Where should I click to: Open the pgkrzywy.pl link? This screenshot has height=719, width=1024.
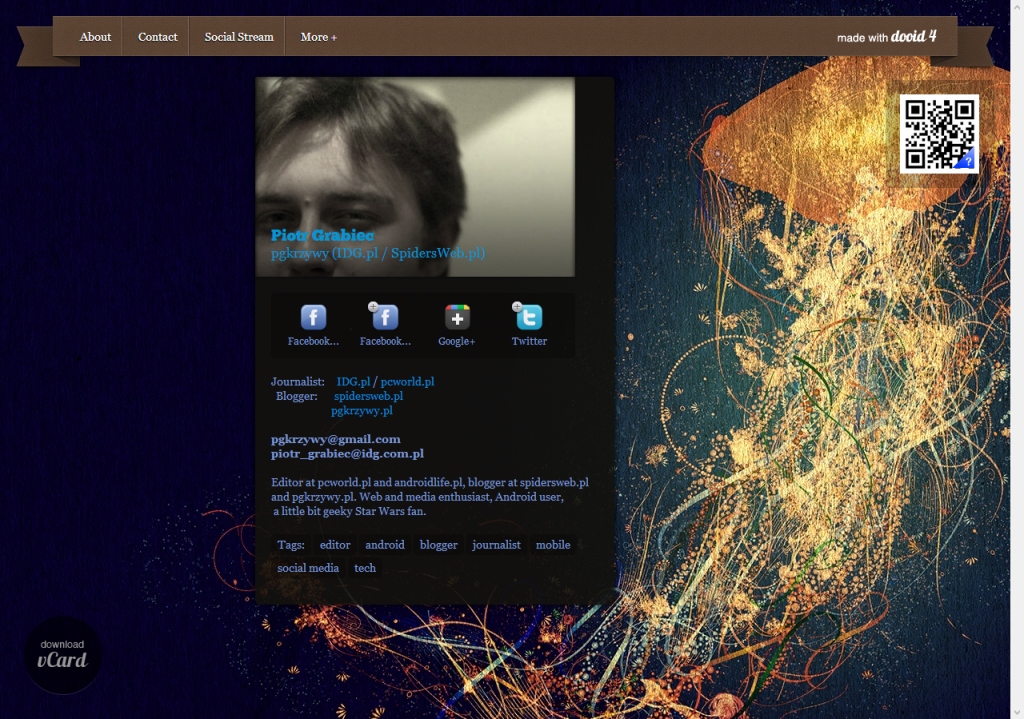pyautogui.click(x=362, y=410)
